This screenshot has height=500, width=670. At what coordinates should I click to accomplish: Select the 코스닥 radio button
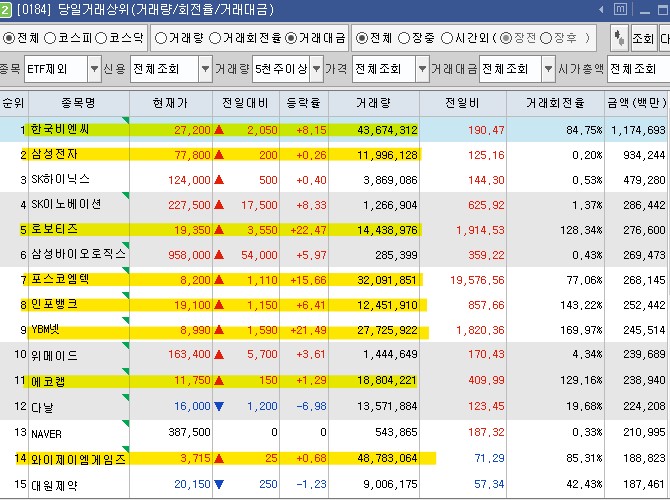tap(101, 38)
